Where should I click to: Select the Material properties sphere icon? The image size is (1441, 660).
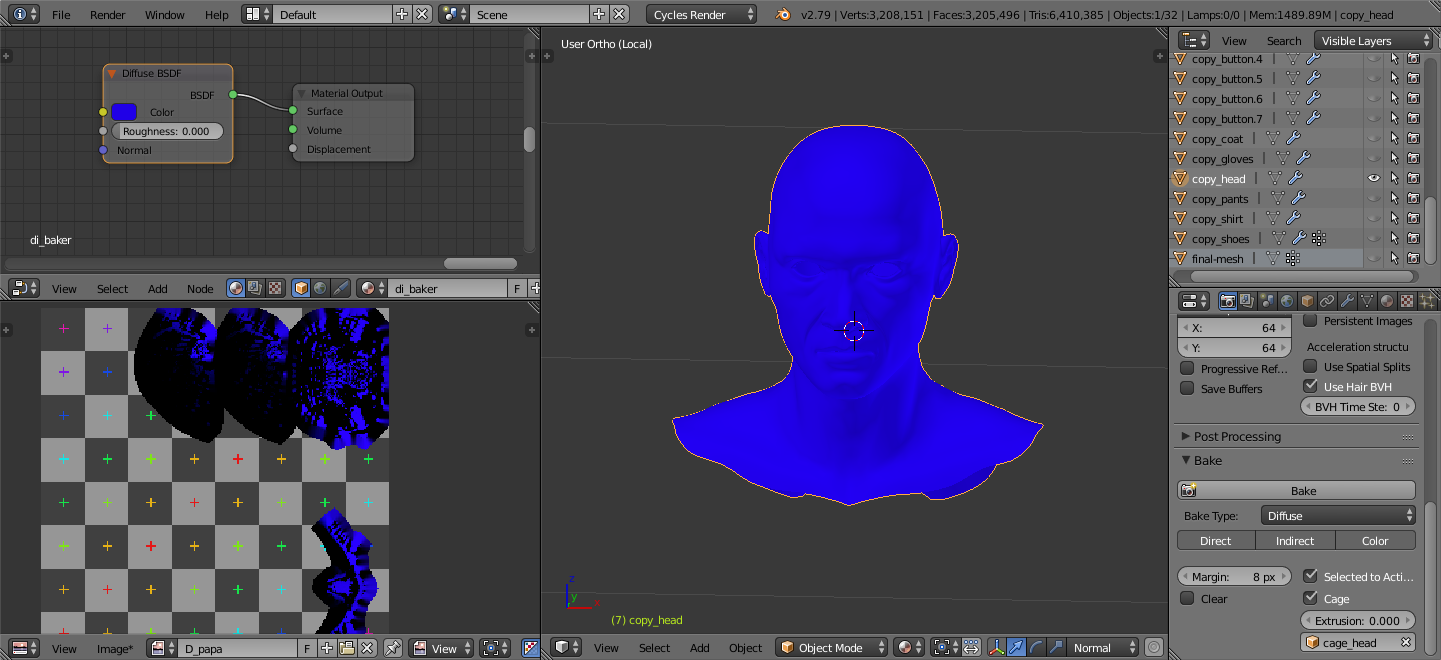click(1386, 300)
